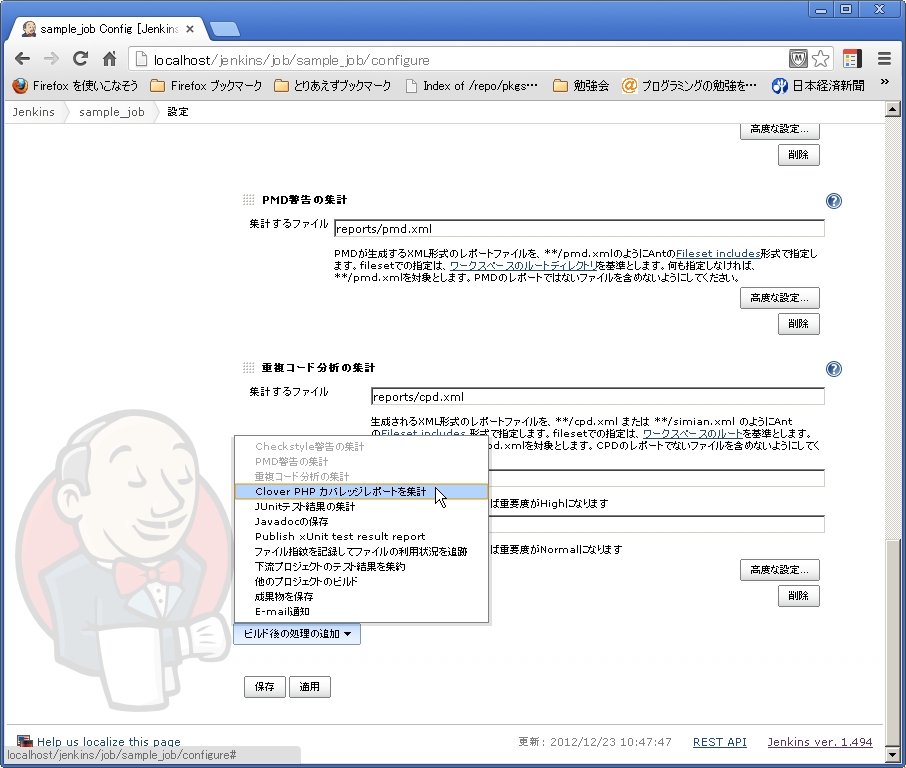
Task: Go back with the browser back arrow
Action: (x=23, y=59)
